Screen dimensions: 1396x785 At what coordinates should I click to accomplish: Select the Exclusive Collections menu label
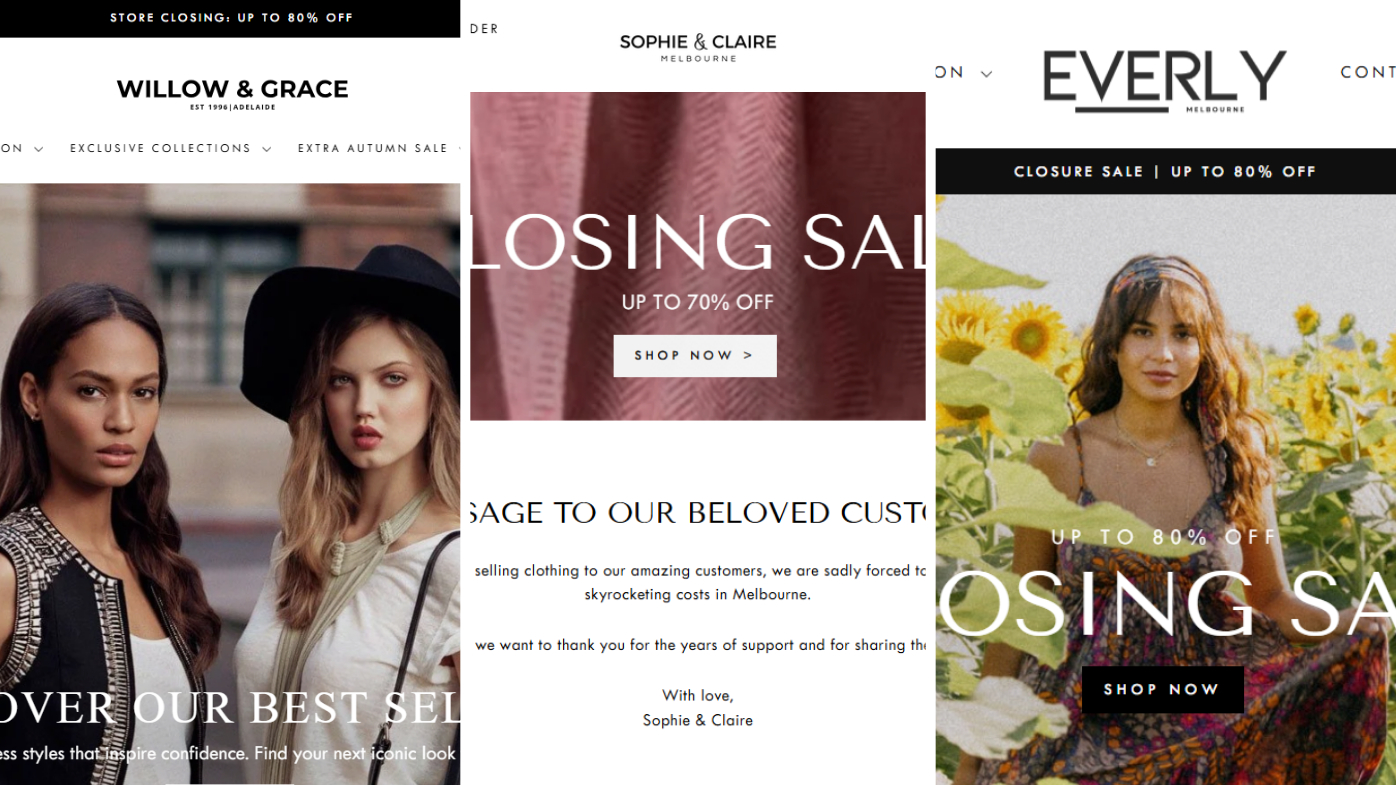(160, 148)
